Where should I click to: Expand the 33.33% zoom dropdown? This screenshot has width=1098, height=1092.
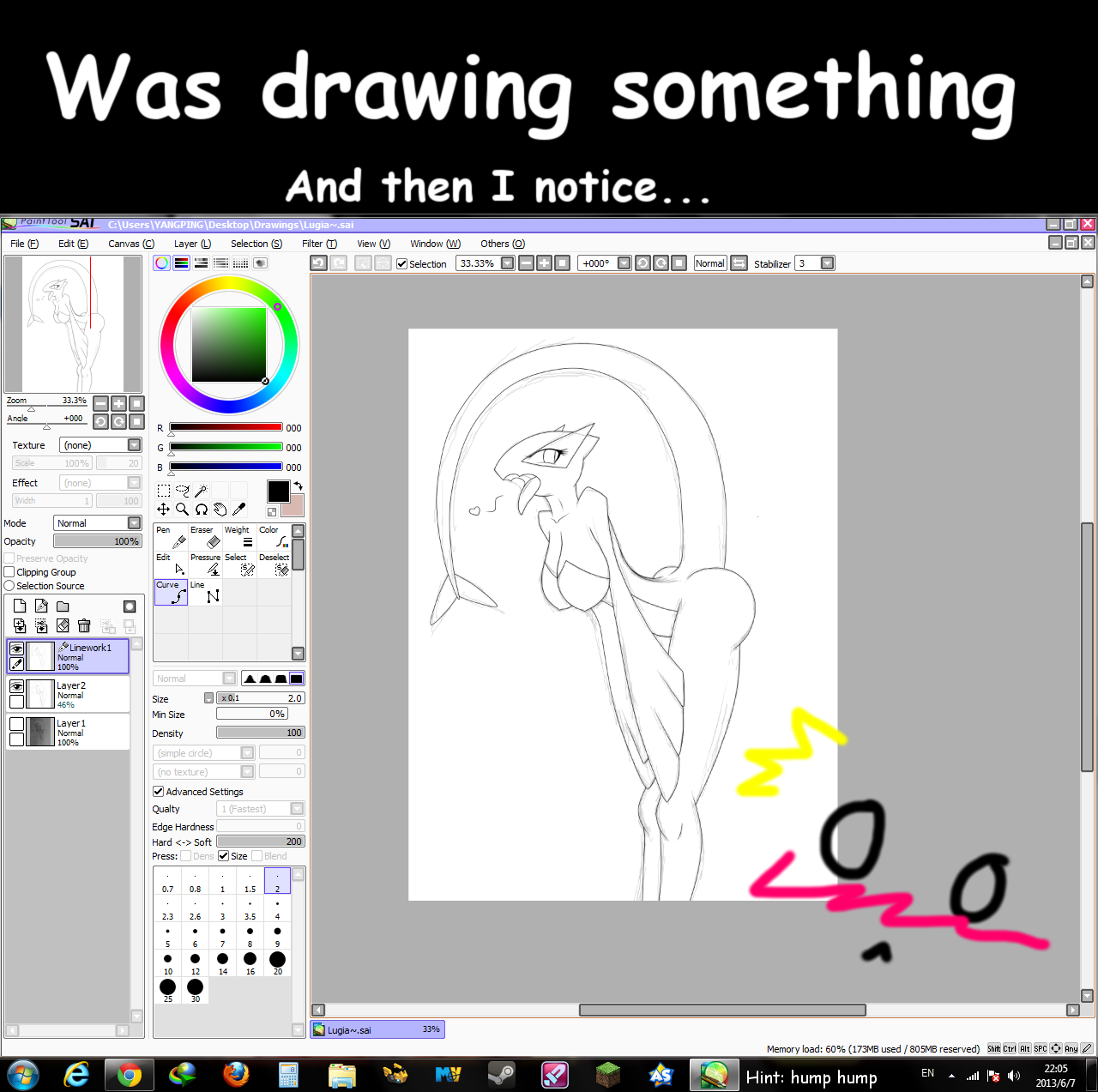(x=507, y=263)
